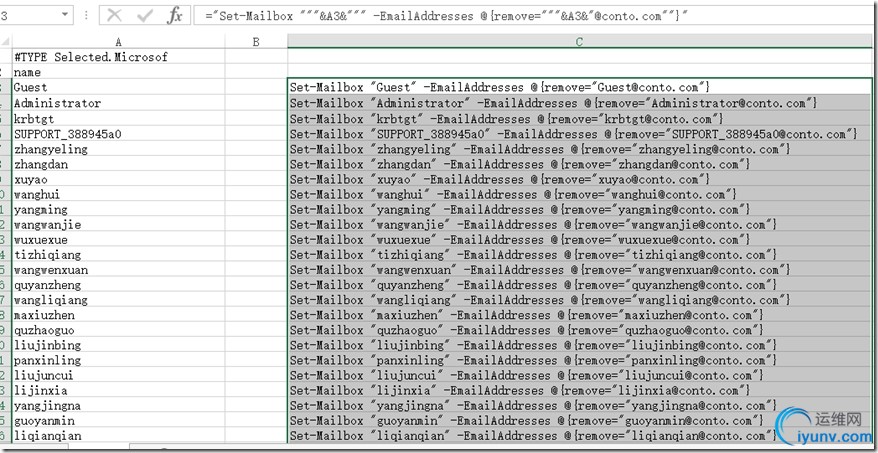Select Set-Mailbox "yangjingna" command cell
878x453 pixels.
(580, 405)
